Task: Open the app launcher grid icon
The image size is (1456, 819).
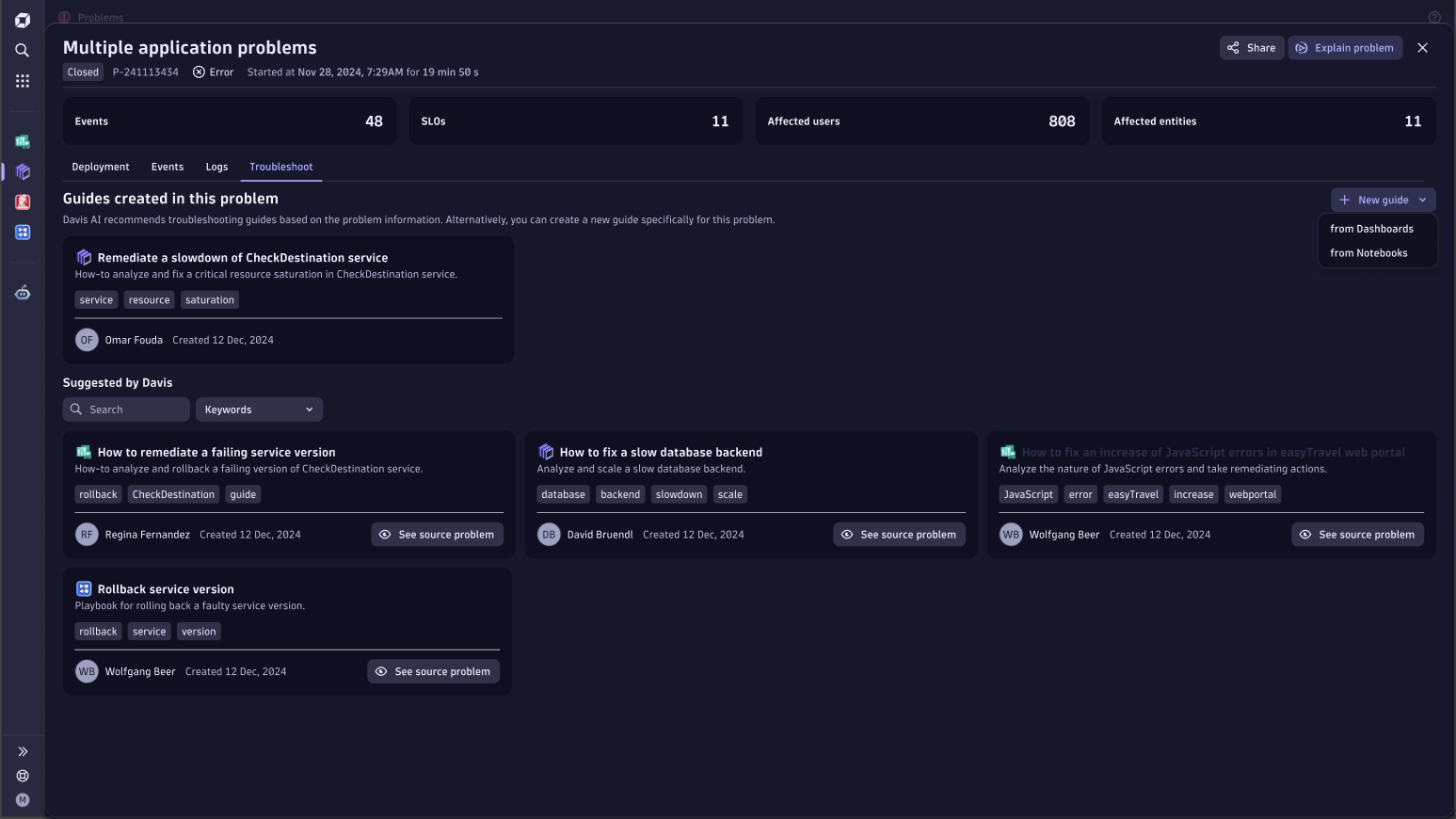Action: click(x=22, y=81)
